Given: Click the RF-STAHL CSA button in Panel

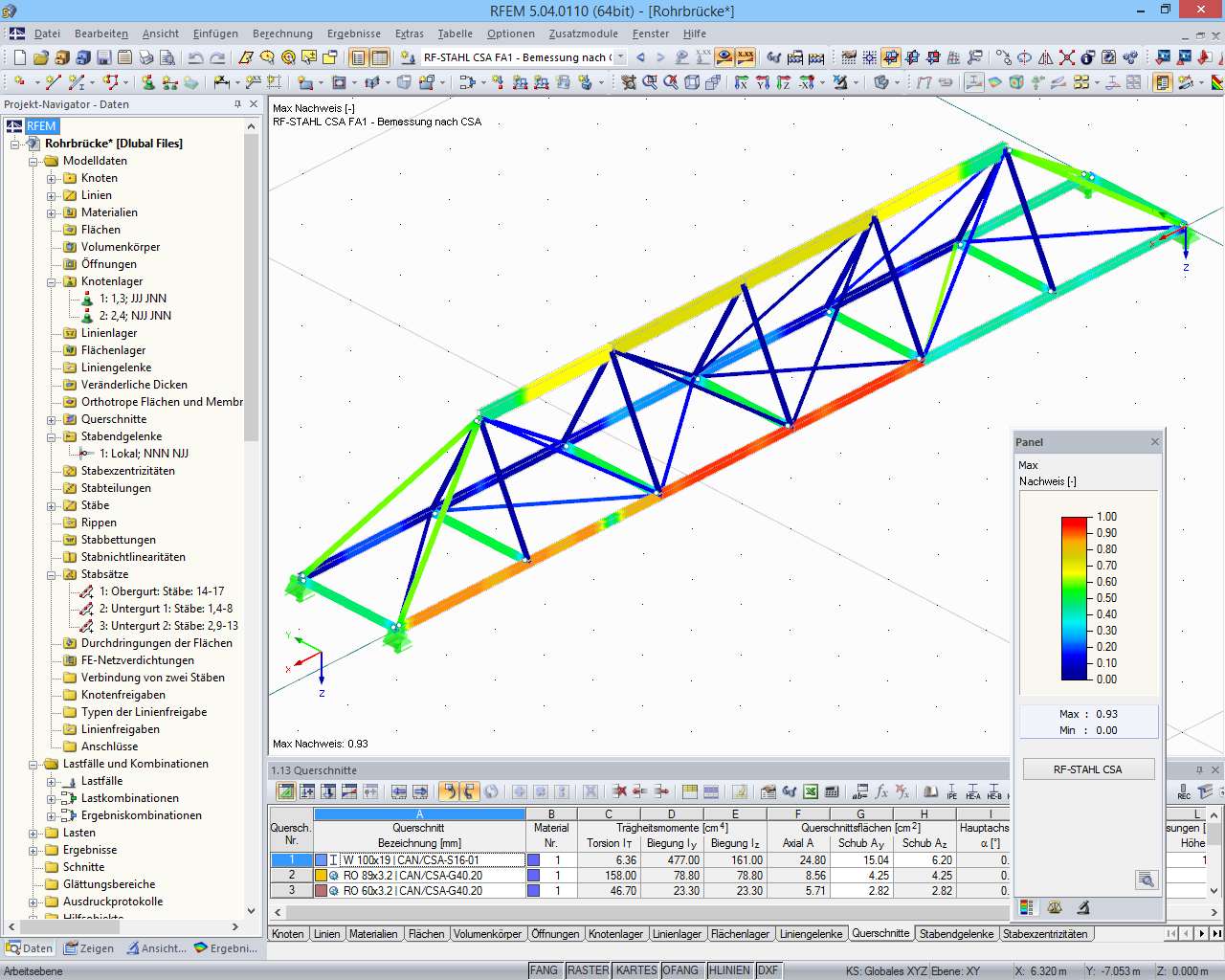Looking at the screenshot, I should click(x=1088, y=769).
